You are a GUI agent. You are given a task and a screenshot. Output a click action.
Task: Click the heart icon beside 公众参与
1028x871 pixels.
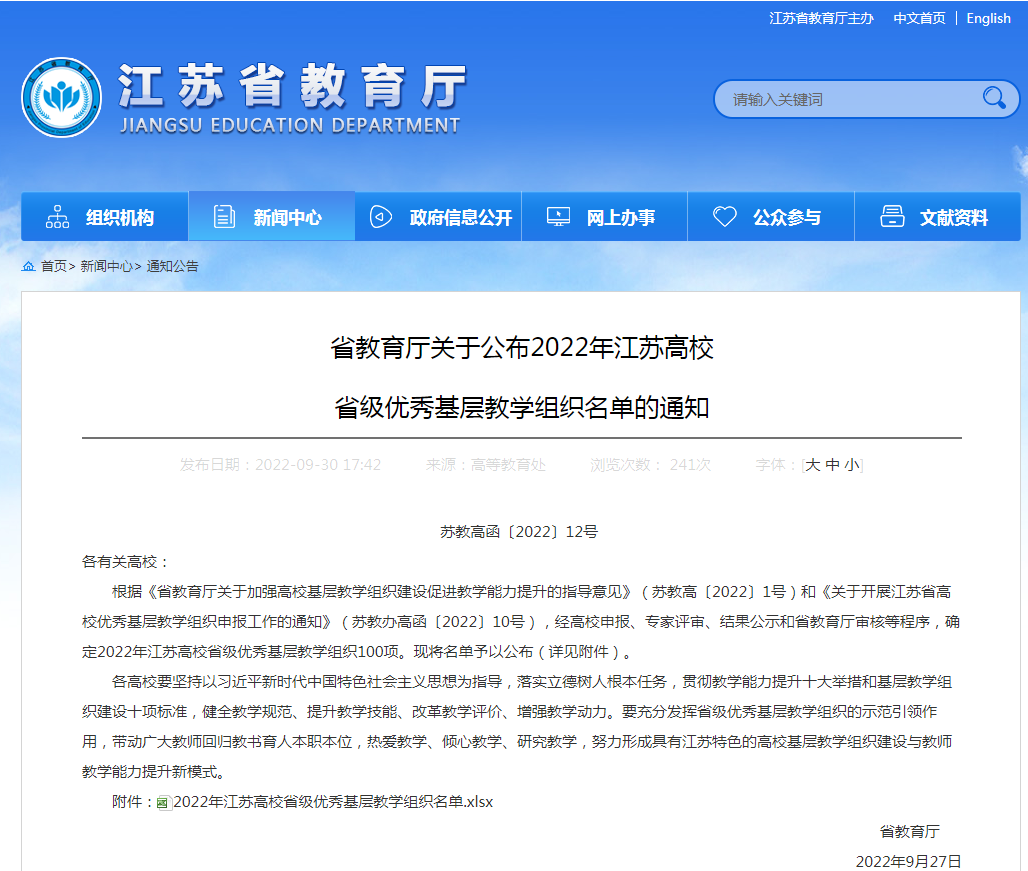tap(725, 217)
